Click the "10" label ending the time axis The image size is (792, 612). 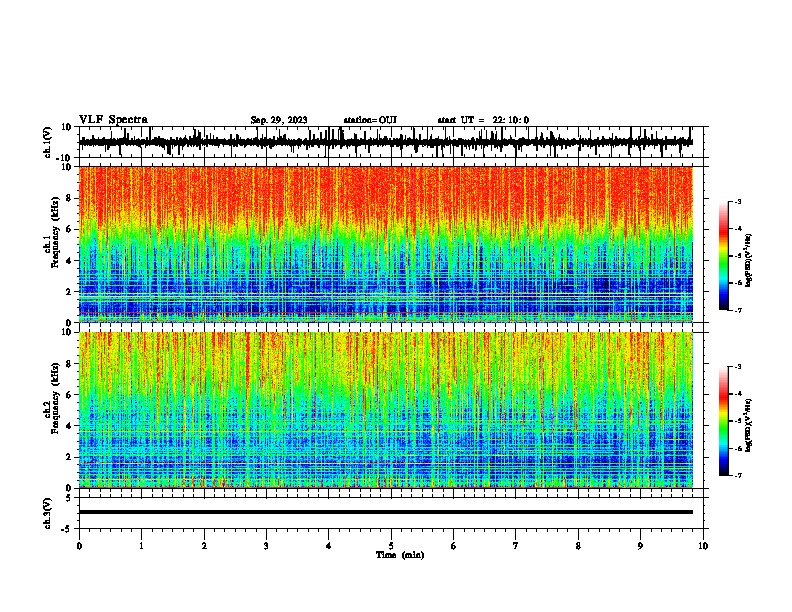click(x=703, y=546)
